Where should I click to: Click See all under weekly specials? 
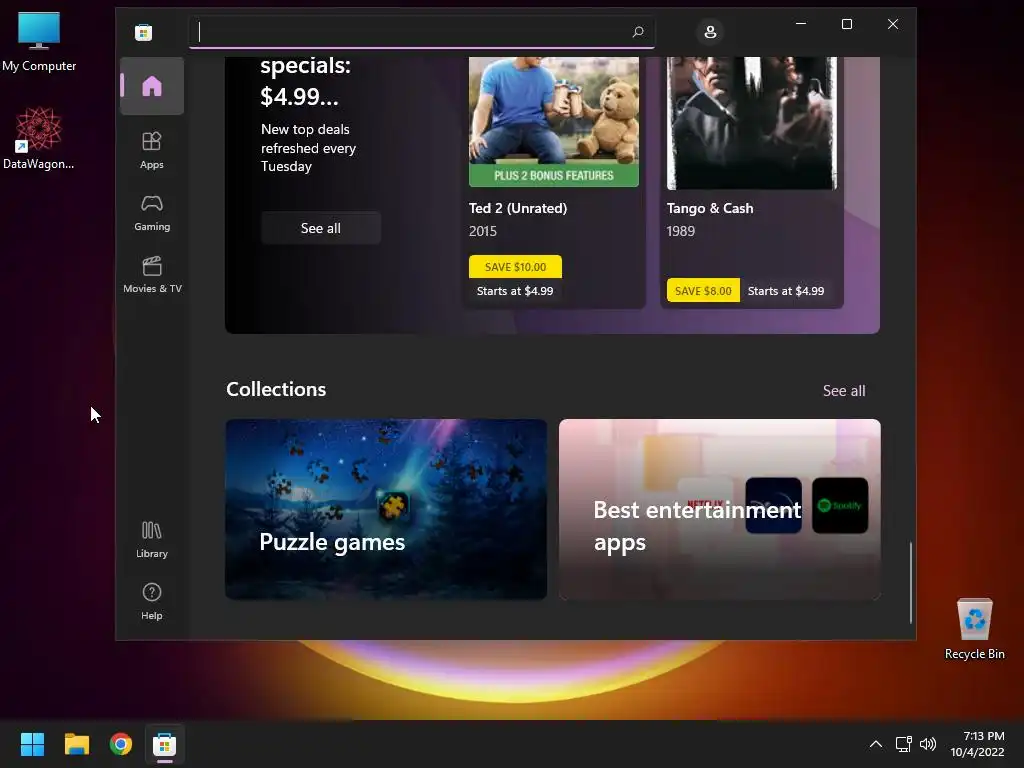coord(321,228)
